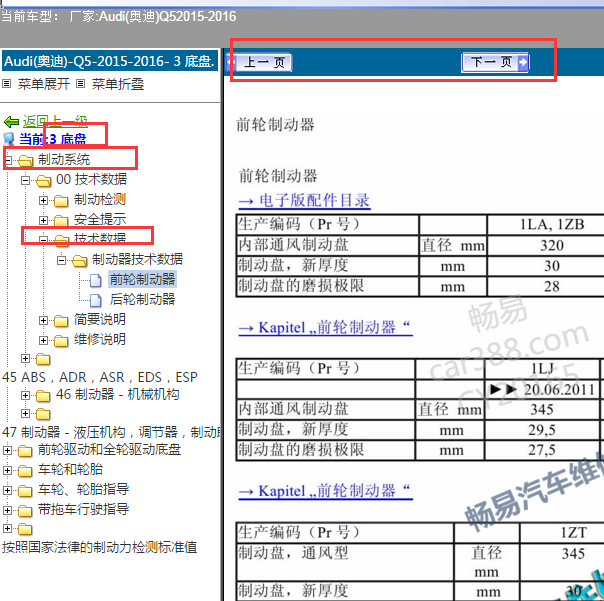Click the 前轮制动器 page icon
Image resolution: width=604 pixels, height=601 pixels.
[96, 280]
